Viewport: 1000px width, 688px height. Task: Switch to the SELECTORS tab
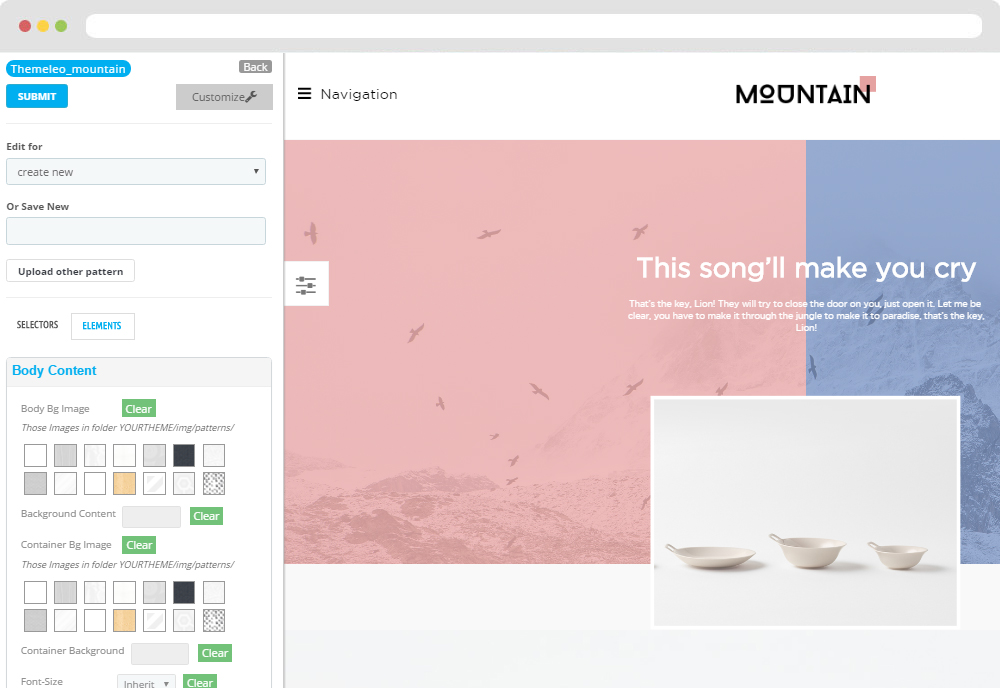point(37,325)
